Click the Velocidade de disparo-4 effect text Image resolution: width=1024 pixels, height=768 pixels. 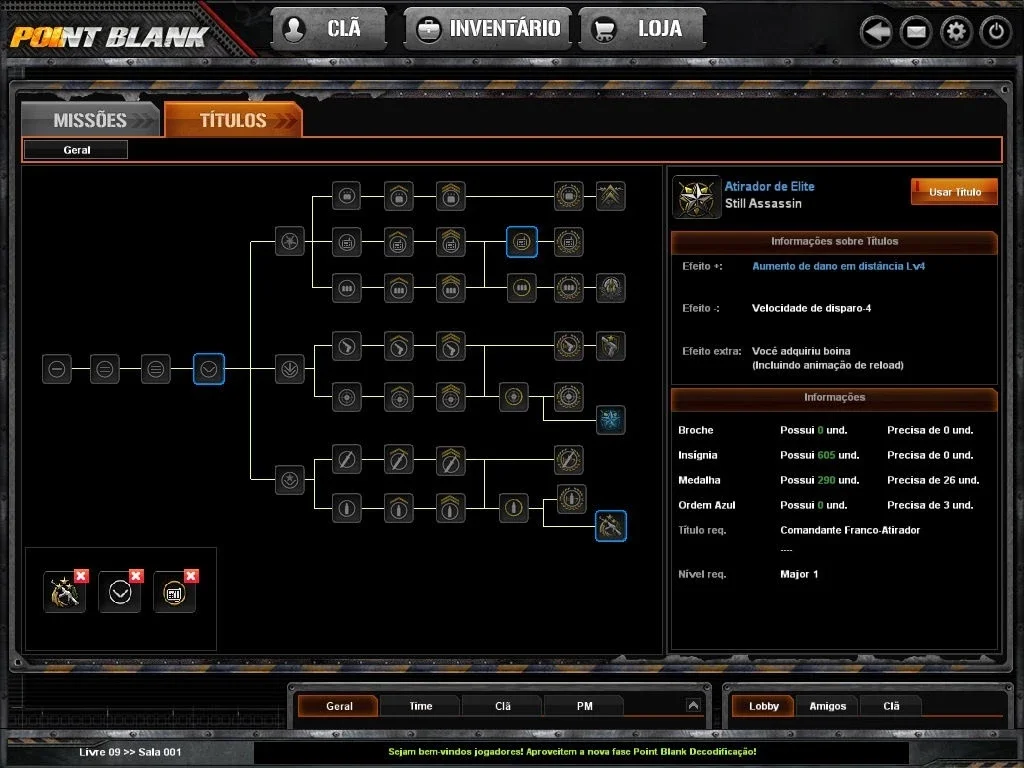click(811, 308)
